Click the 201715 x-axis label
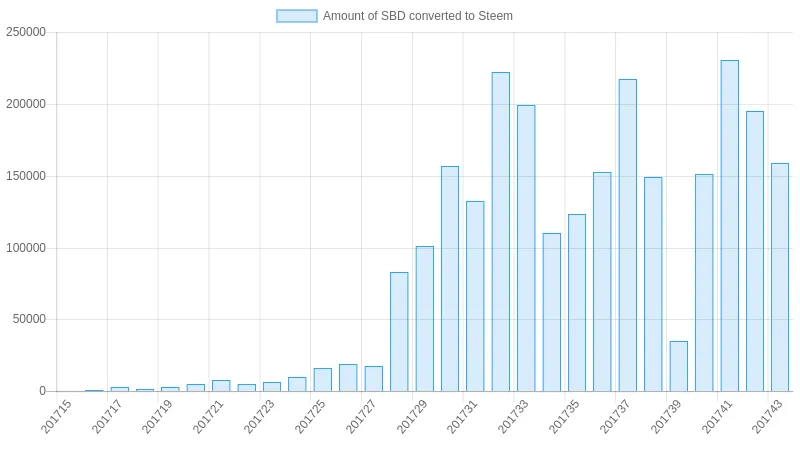800x450 pixels. coord(56,416)
